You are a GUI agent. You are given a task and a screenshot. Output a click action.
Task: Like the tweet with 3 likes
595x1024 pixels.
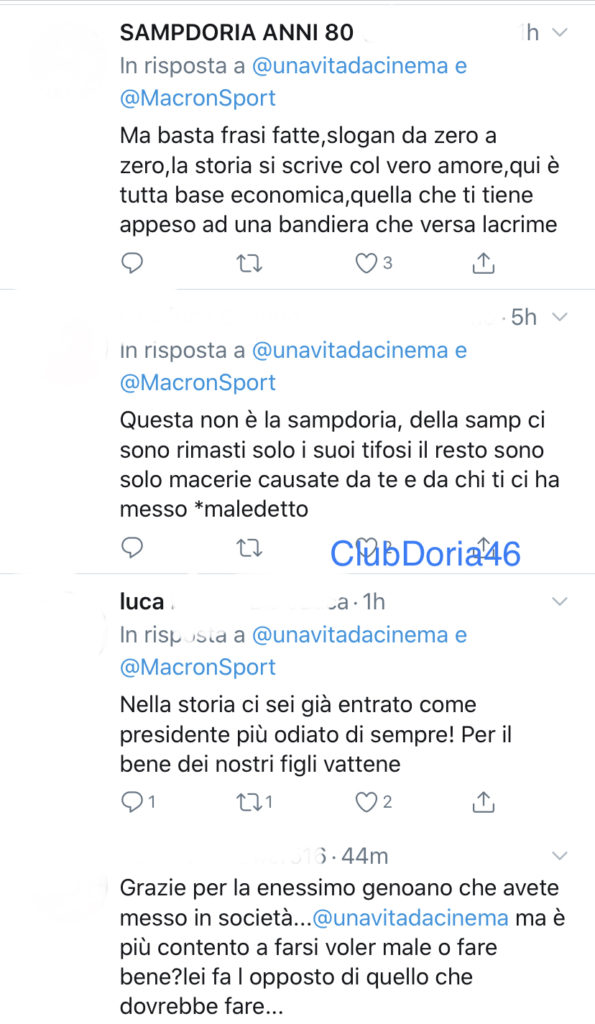pos(366,263)
